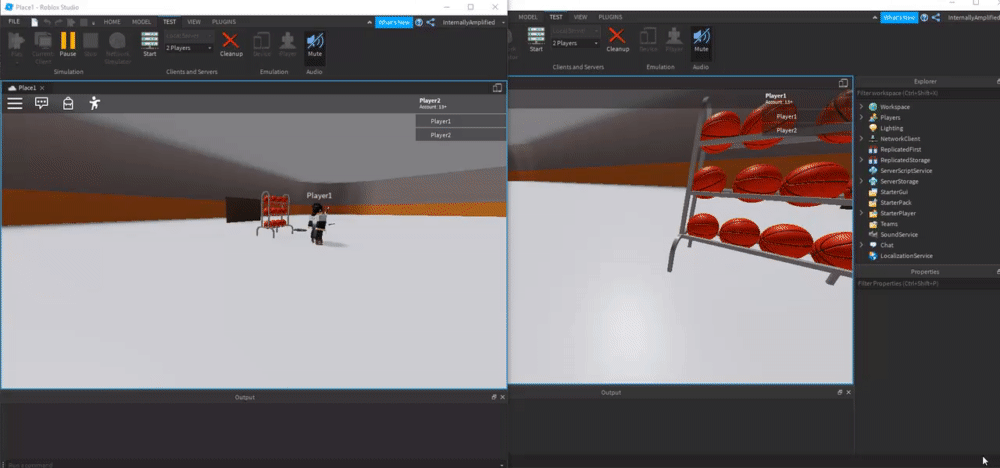Select Player2 in left window's player list

[x=460, y=135]
